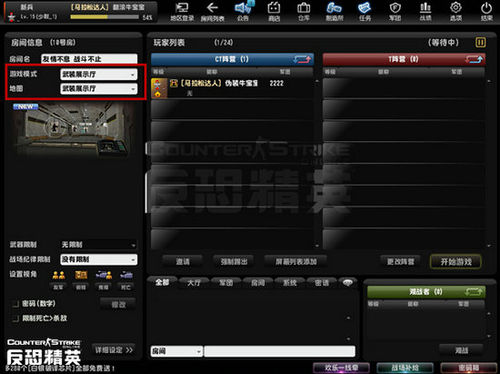The image size is (500, 374).
Task: Click the chat bubble icon in chat tabs
Action: [x=348, y=283]
